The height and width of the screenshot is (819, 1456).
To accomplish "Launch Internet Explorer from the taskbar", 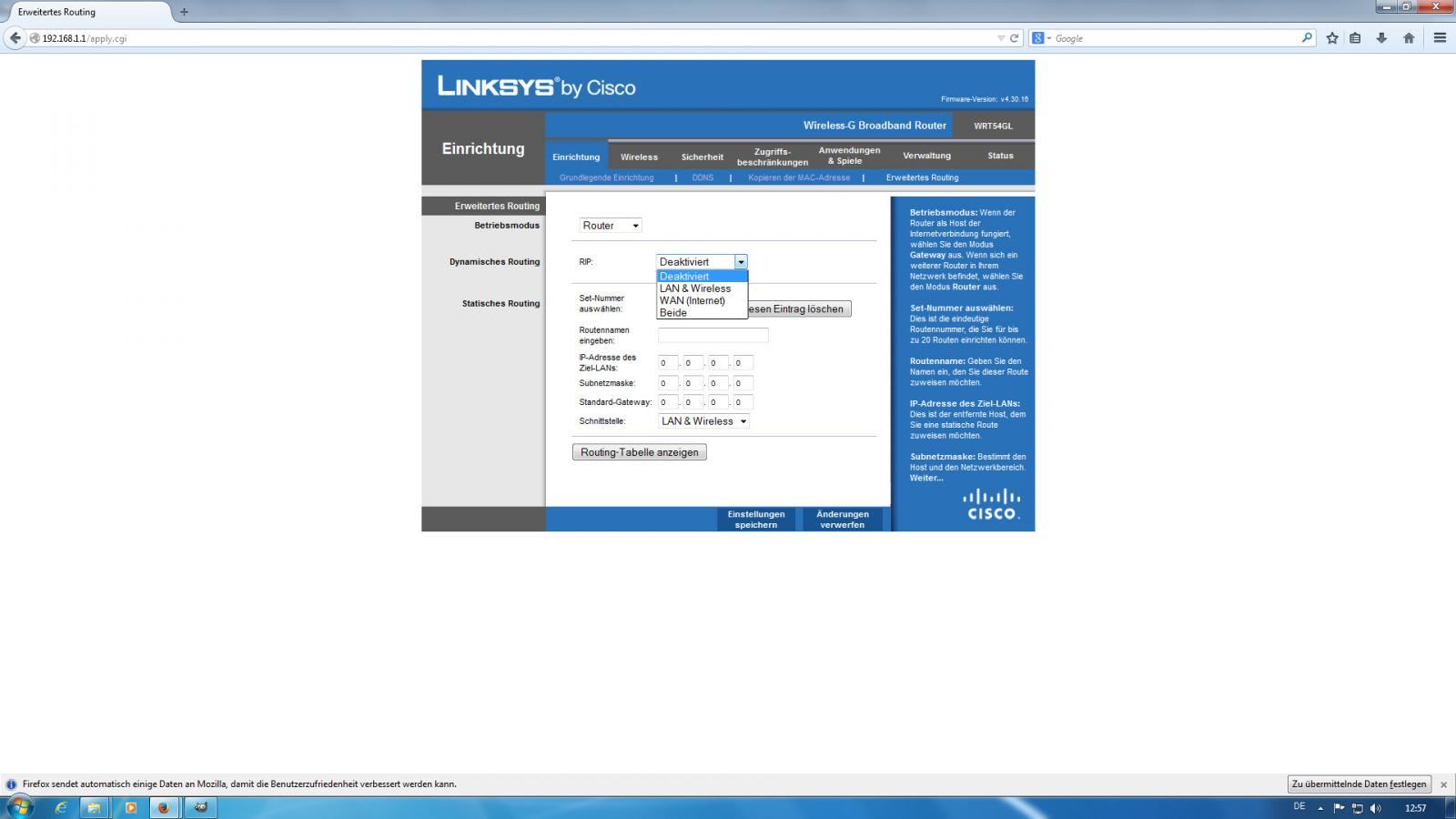I will tap(61, 807).
